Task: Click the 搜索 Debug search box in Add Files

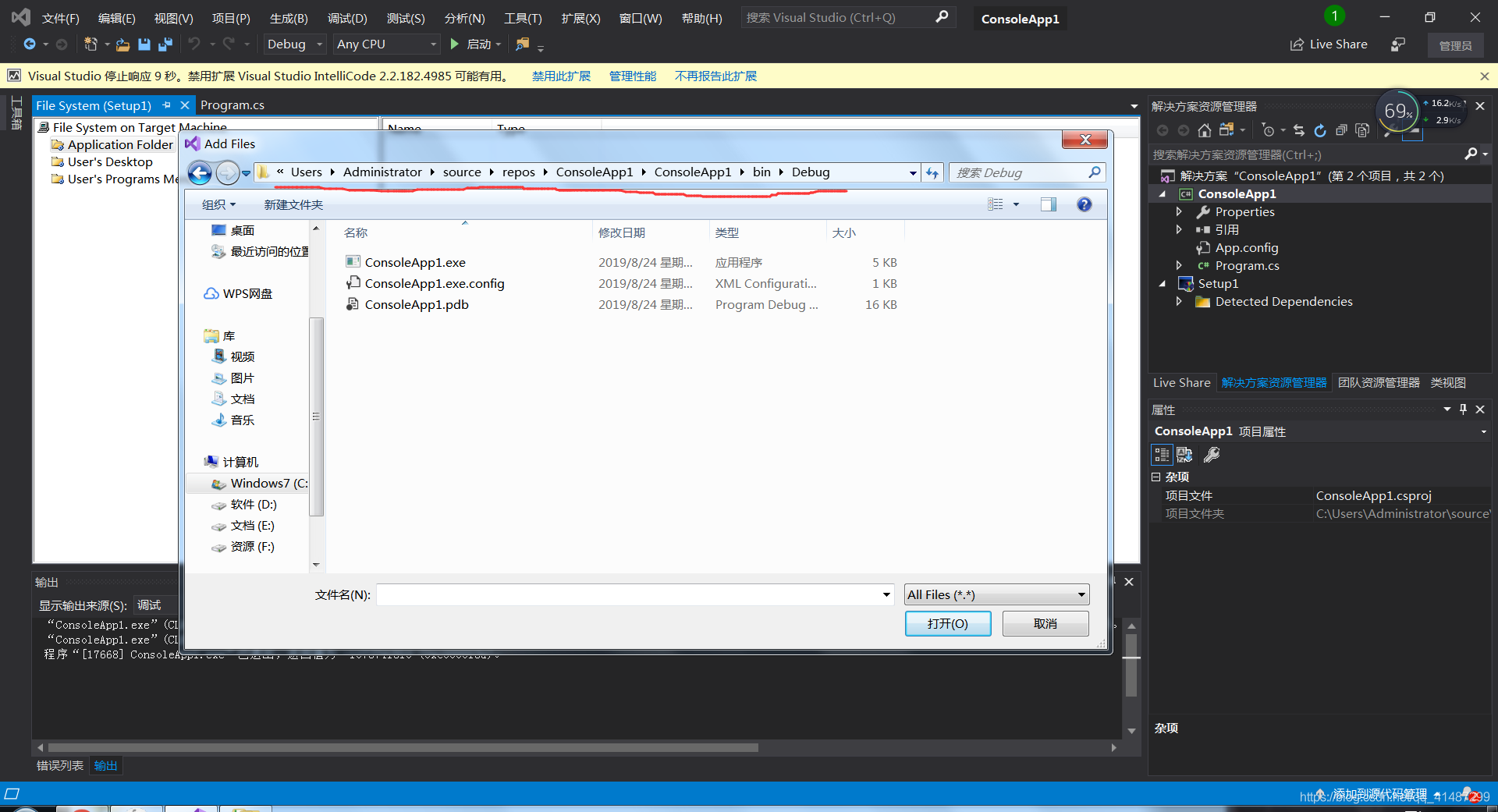Action: click(1027, 173)
